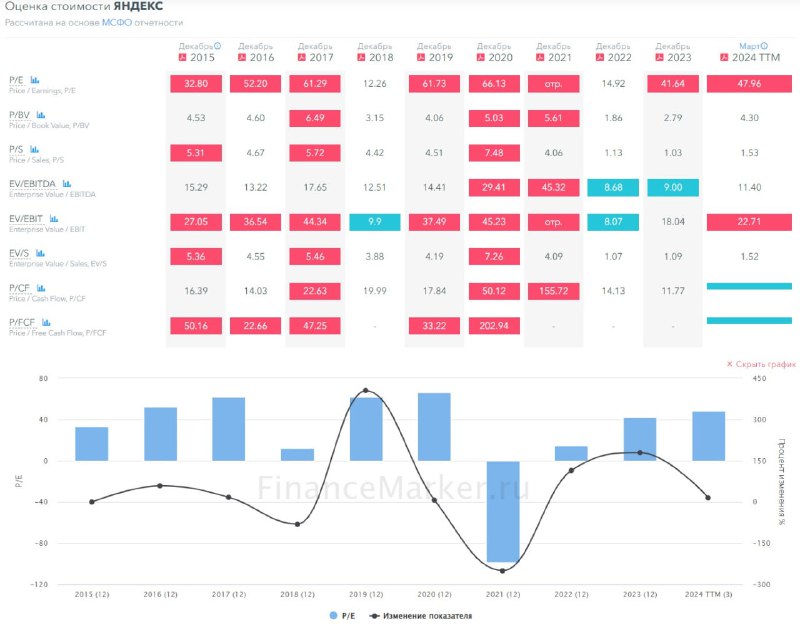This screenshot has width=800, height=629.
Task: Click the P/E bar for 2021 (12)
Action: (503, 511)
